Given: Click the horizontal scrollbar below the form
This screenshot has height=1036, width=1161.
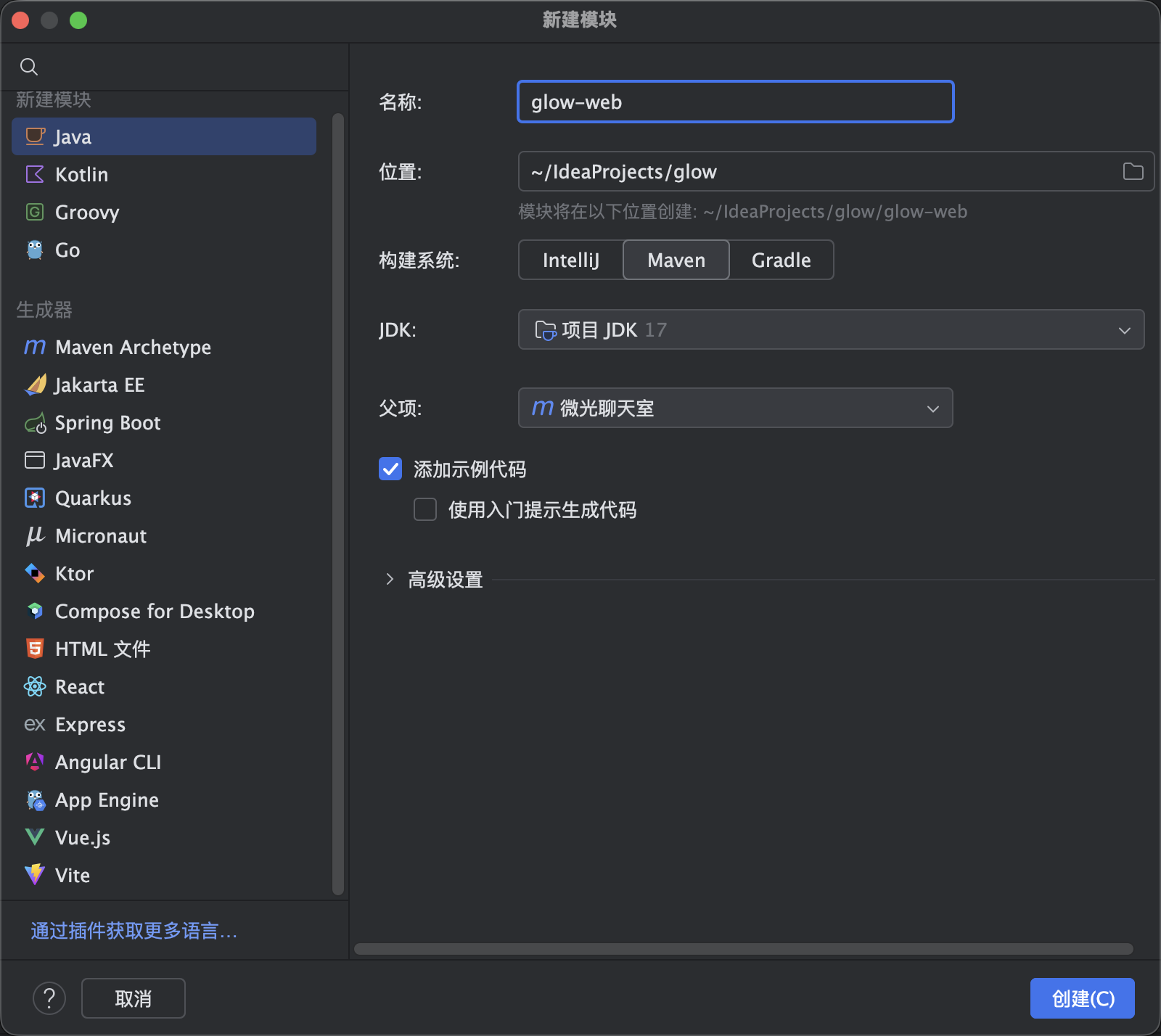Looking at the screenshot, I should 743,949.
